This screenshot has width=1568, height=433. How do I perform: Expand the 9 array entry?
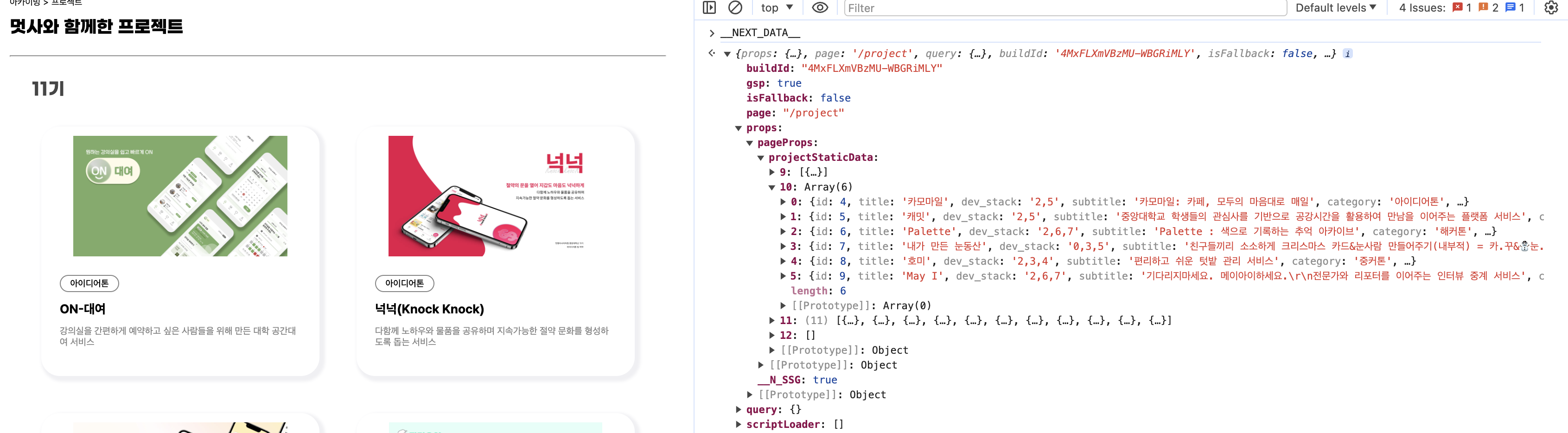(772, 172)
